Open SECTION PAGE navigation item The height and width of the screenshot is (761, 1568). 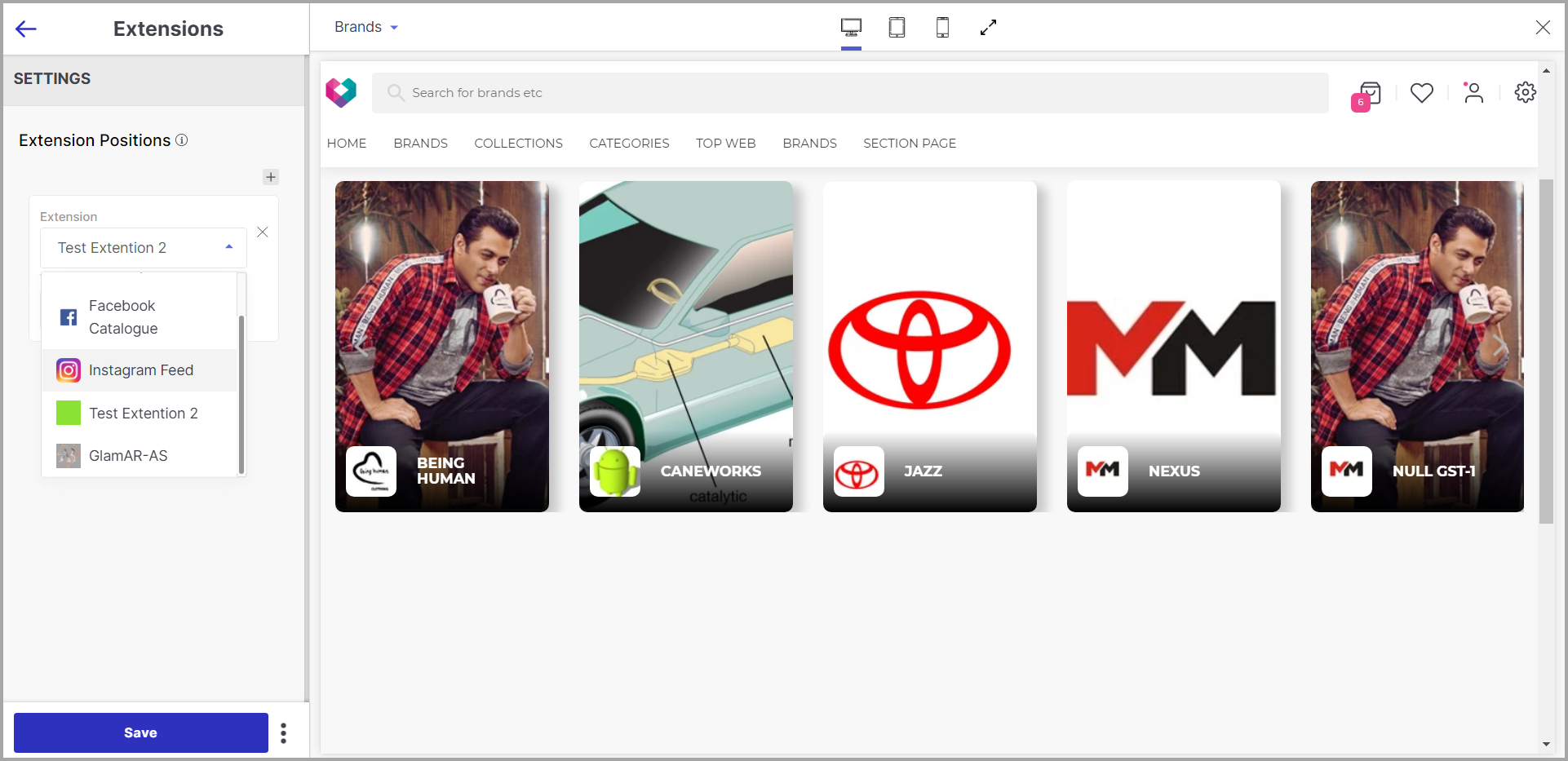coord(910,144)
